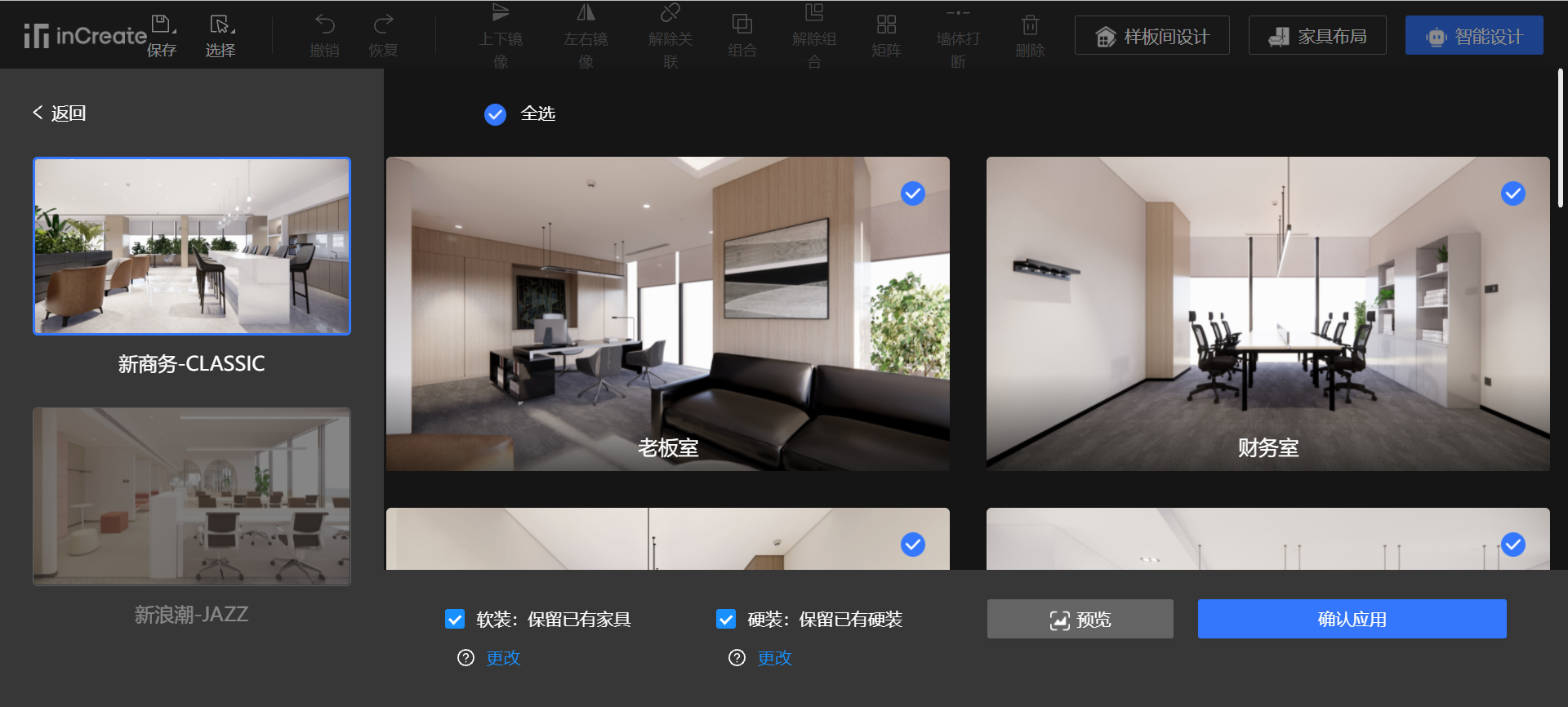Open the 家具布局 tab

pyautogui.click(x=1317, y=36)
